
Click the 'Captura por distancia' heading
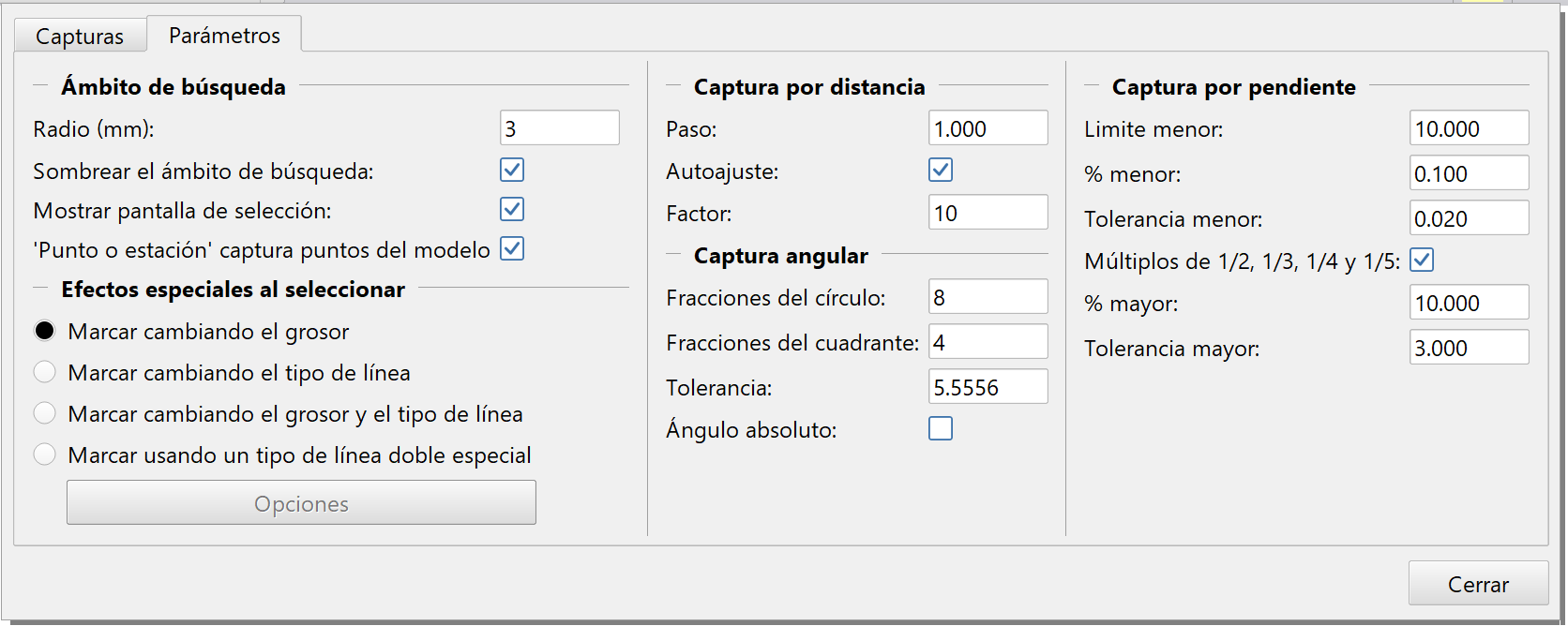(809, 86)
